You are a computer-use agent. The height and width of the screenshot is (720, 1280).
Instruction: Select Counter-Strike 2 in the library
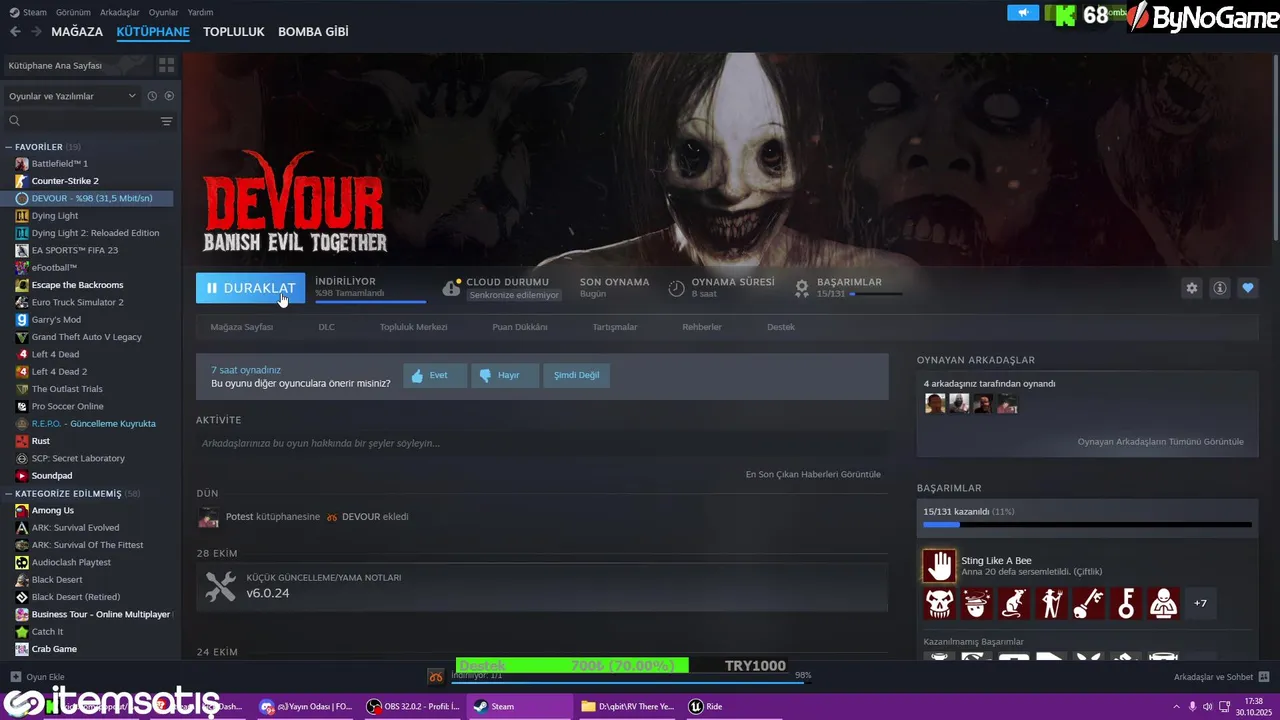[x=65, y=181]
